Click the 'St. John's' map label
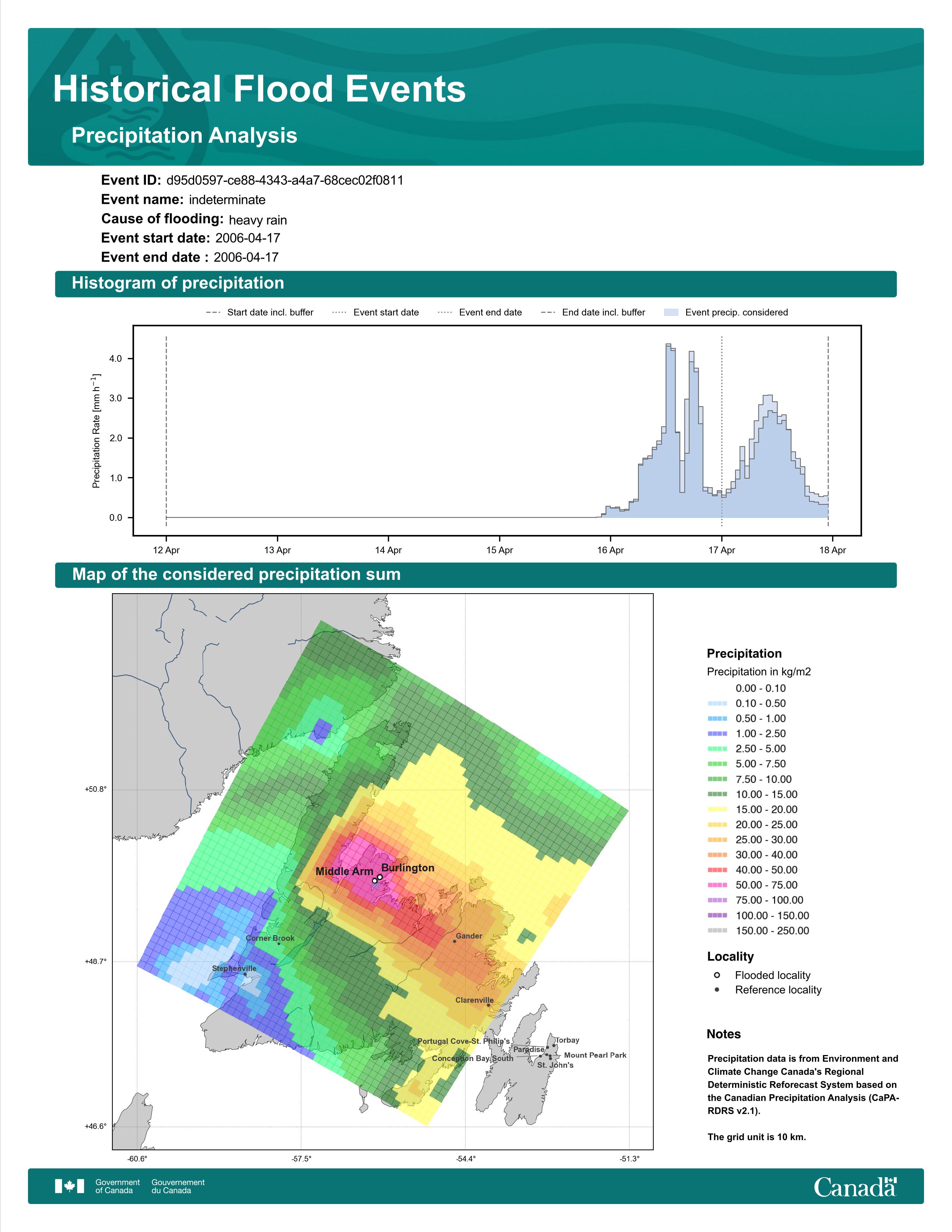This screenshot has width=952, height=1232. [556, 1065]
